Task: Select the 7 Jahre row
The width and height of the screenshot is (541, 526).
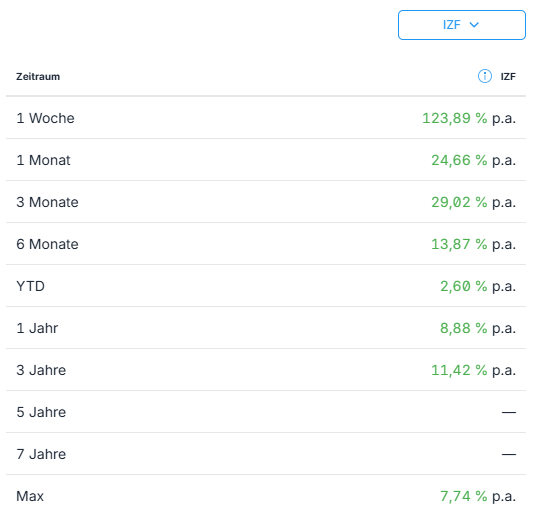Action: coord(266,454)
